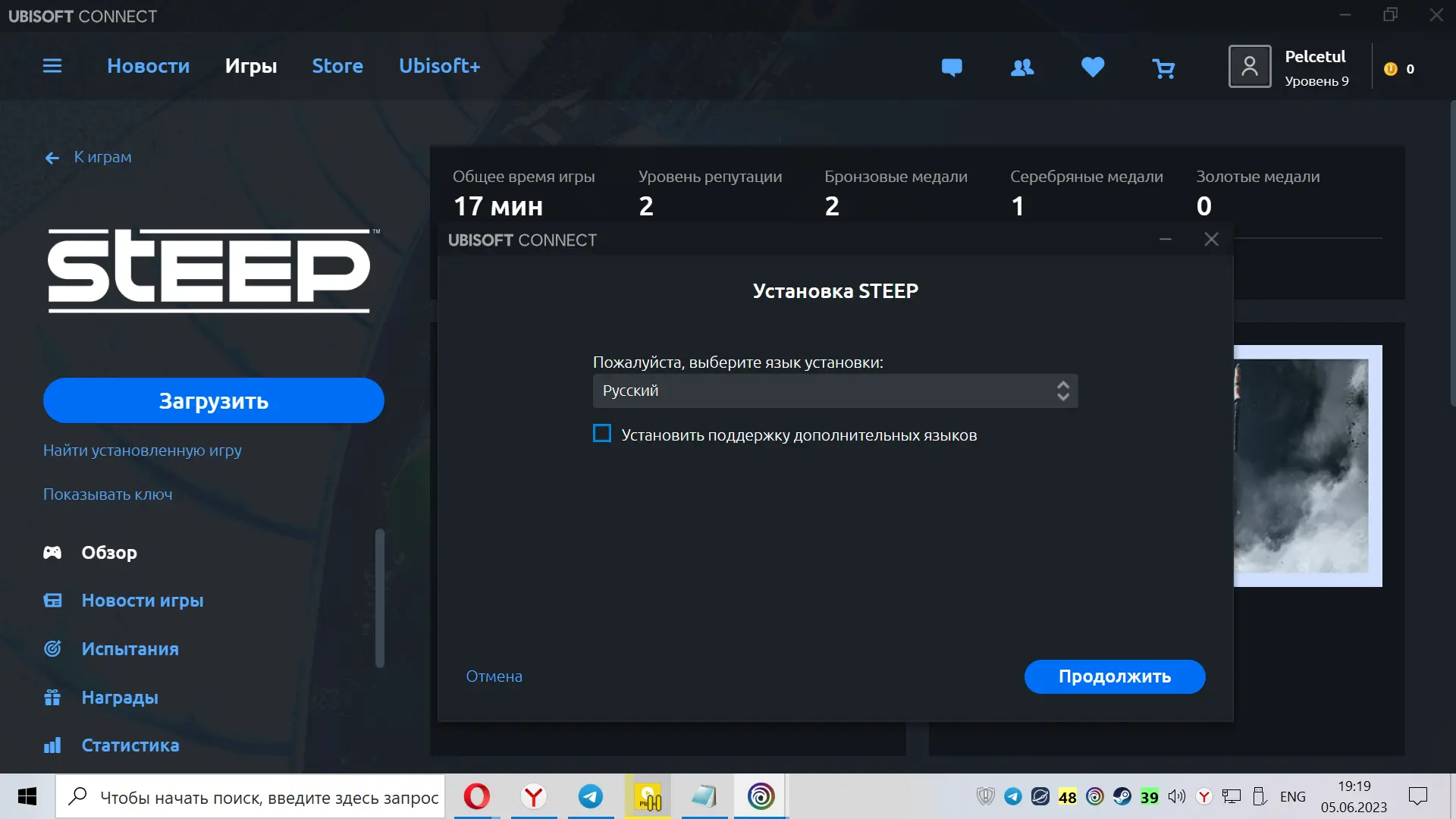
Task: Open Yandex Browser from the taskbar
Action: pos(534,796)
